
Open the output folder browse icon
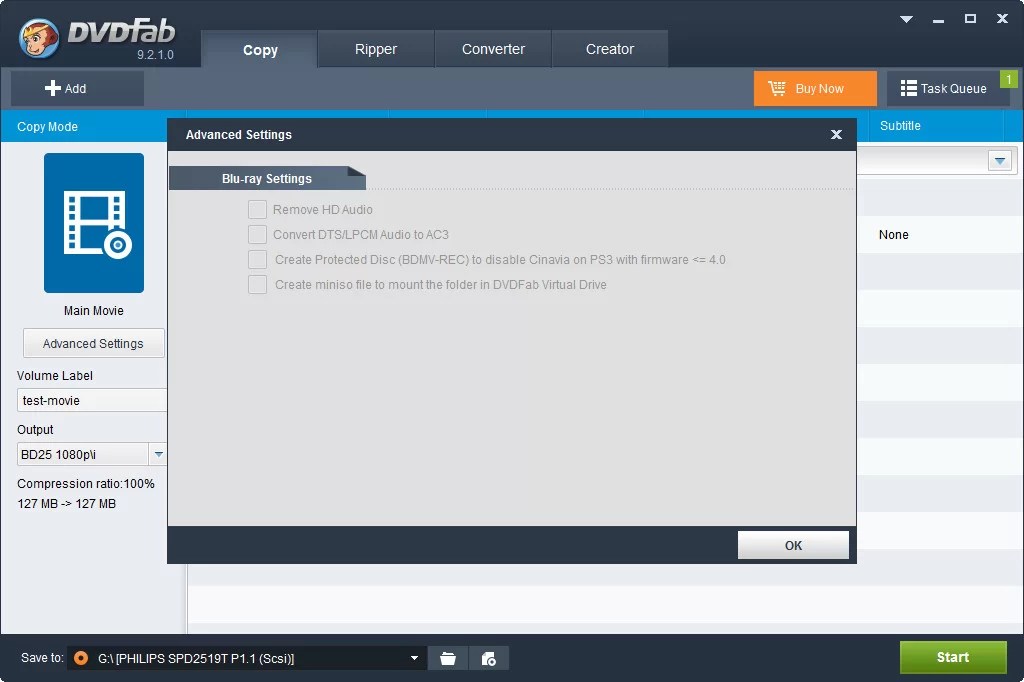point(448,658)
